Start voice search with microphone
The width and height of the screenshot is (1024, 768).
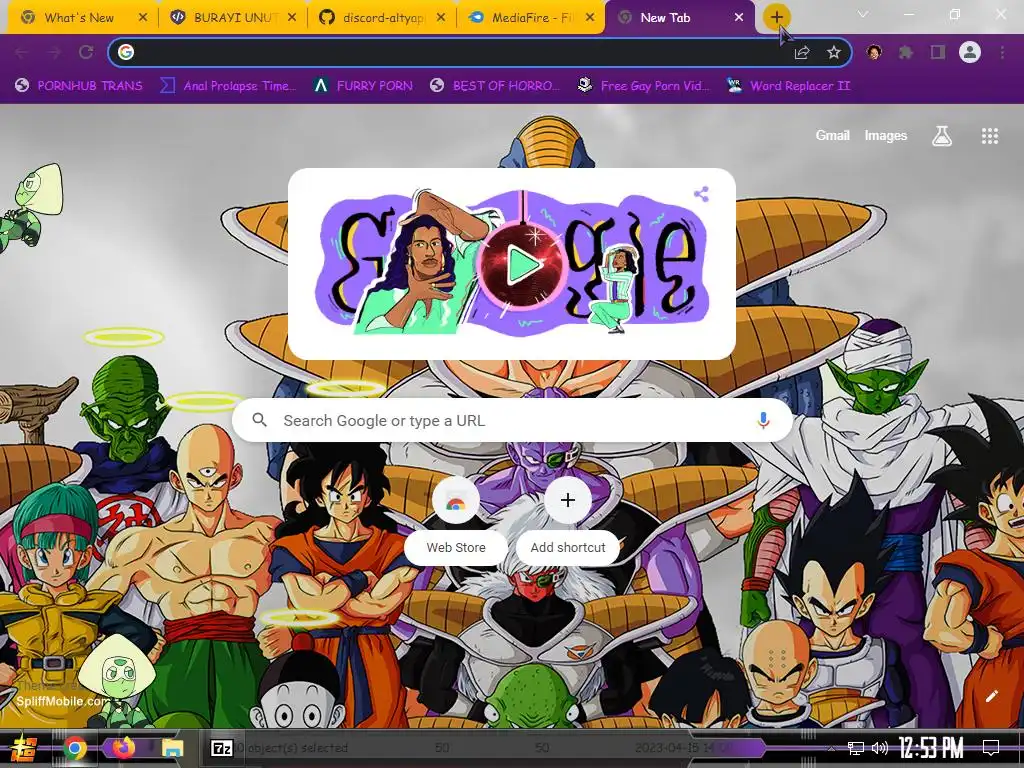763,420
